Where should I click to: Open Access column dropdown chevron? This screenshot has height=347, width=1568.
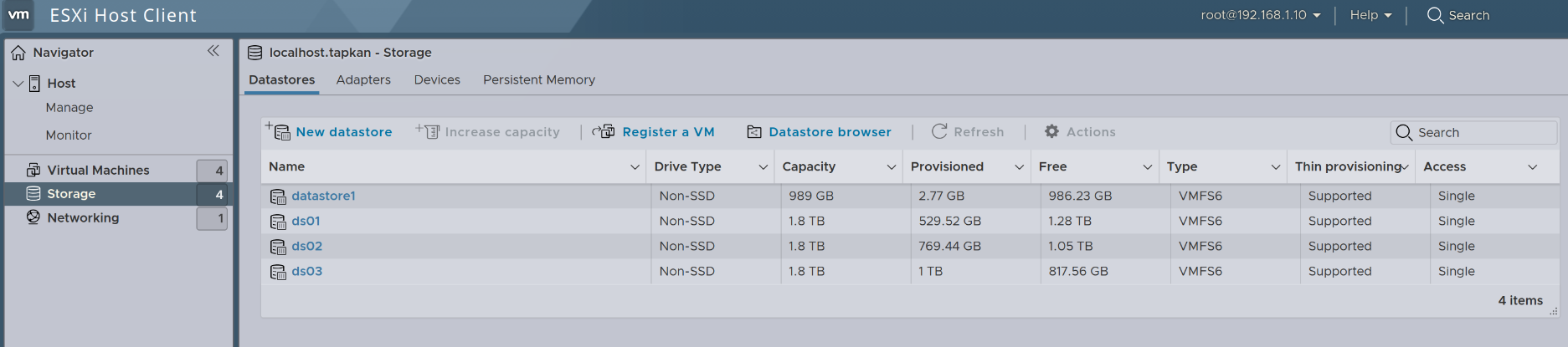pyautogui.click(x=1532, y=167)
